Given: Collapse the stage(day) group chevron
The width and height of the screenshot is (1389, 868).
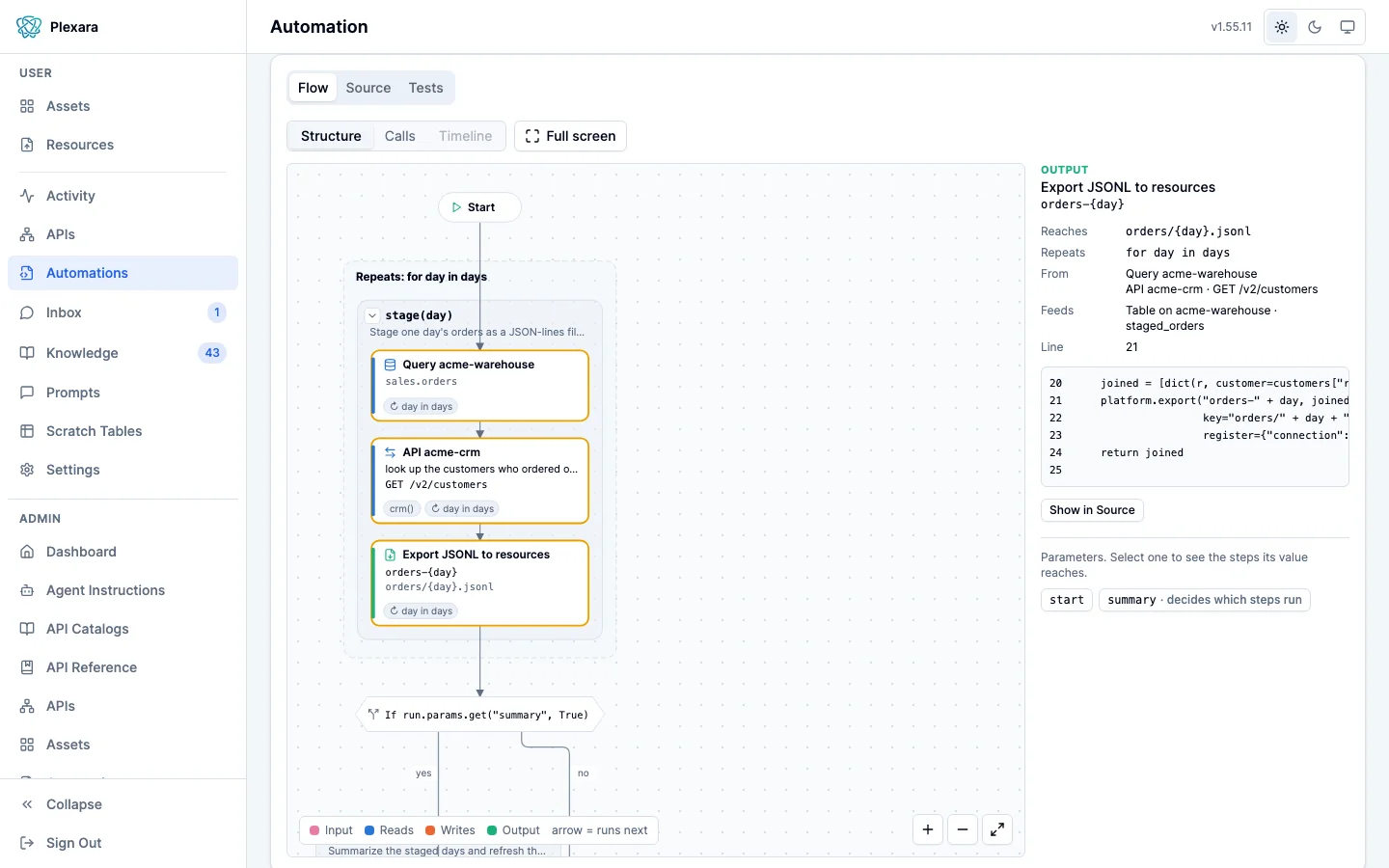Looking at the screenshot, I should [372, 315].
